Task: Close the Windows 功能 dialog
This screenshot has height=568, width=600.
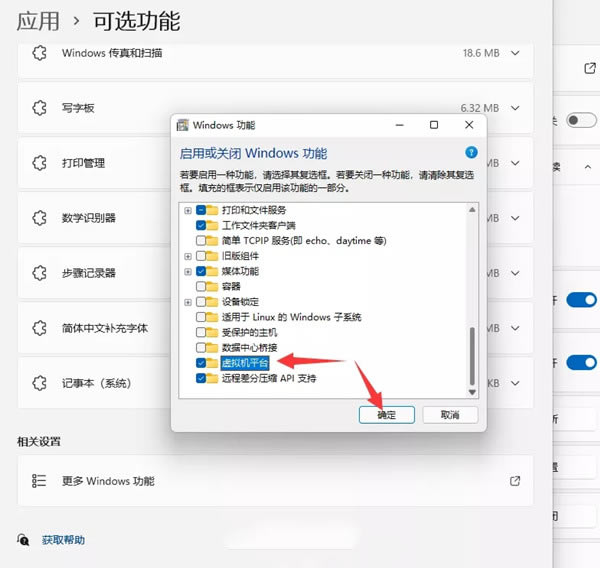Action: click(x=469, y=125)
